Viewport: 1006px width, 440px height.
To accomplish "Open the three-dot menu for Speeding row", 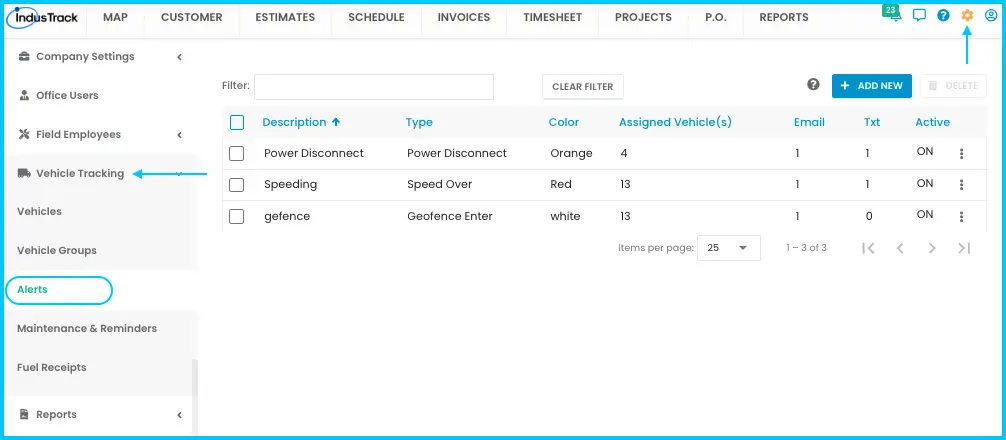I will coord(961,185).
